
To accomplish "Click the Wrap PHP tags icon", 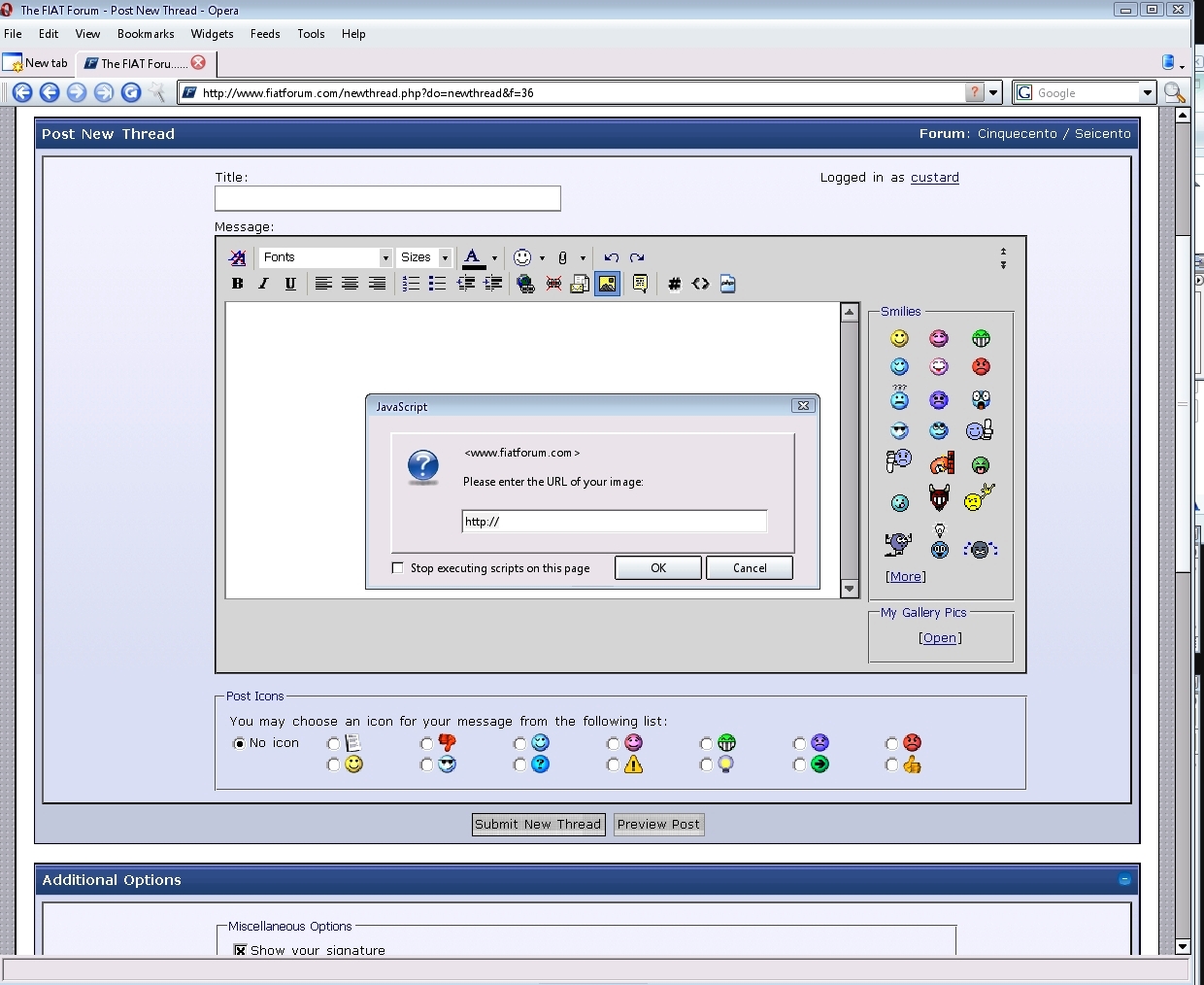I will [x=727, y=284].
